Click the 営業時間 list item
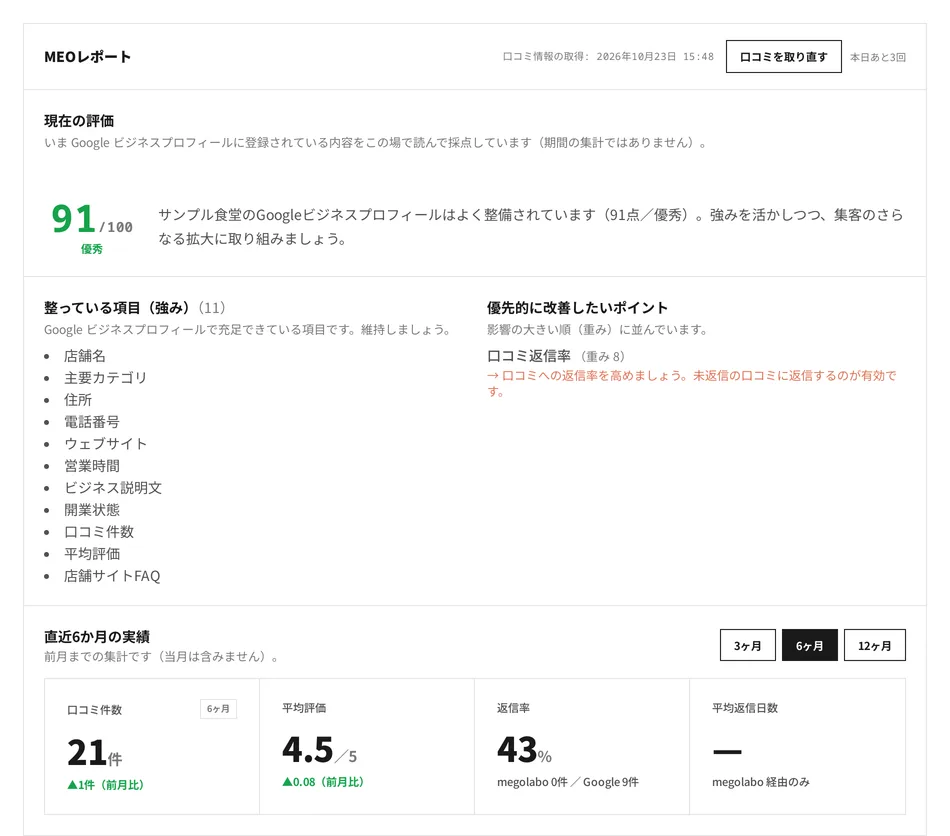The width and height of the screenshot is (950, 836). [x=91, y=466]
